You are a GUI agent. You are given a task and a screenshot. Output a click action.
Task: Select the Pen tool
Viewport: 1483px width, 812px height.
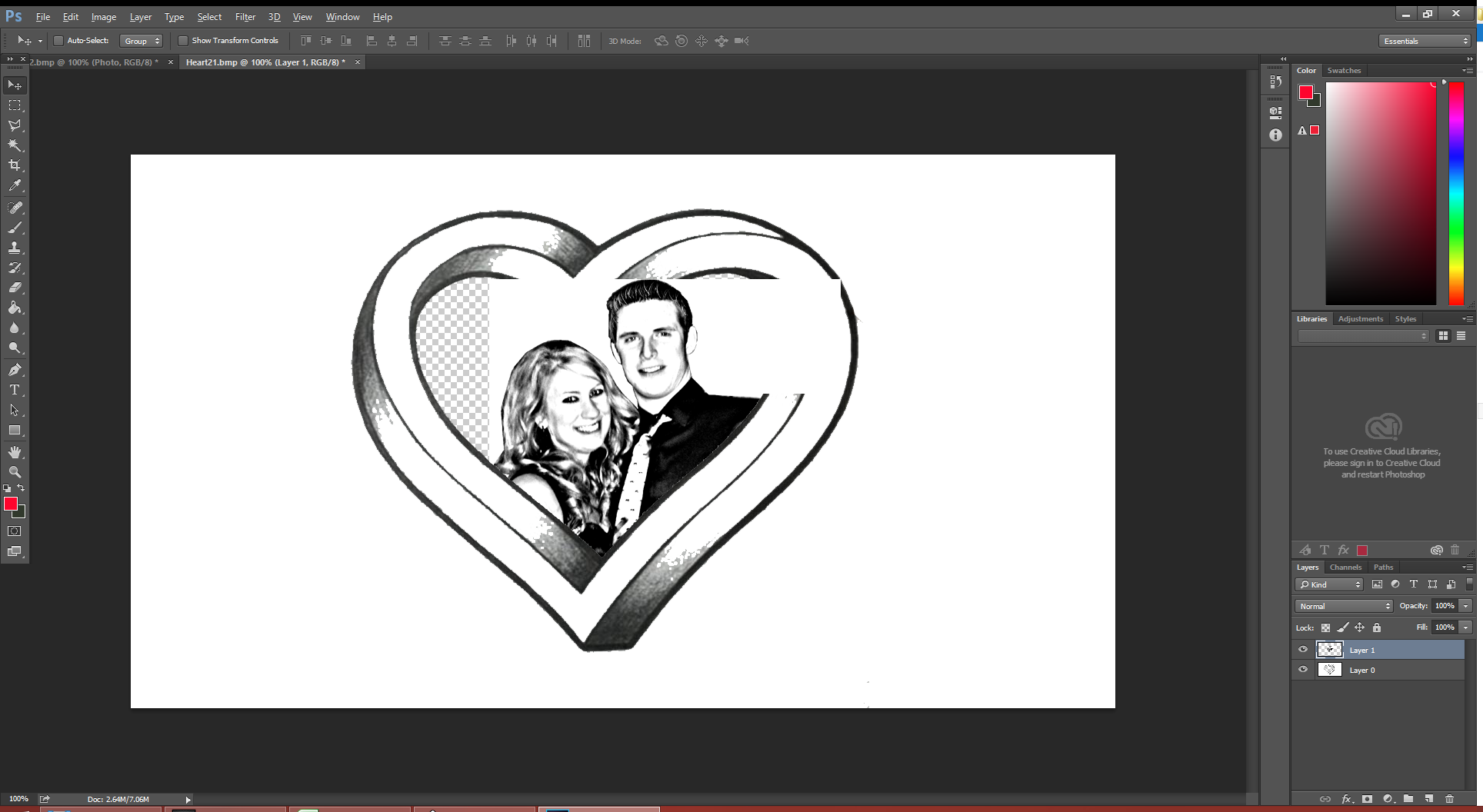click(15, 370)
